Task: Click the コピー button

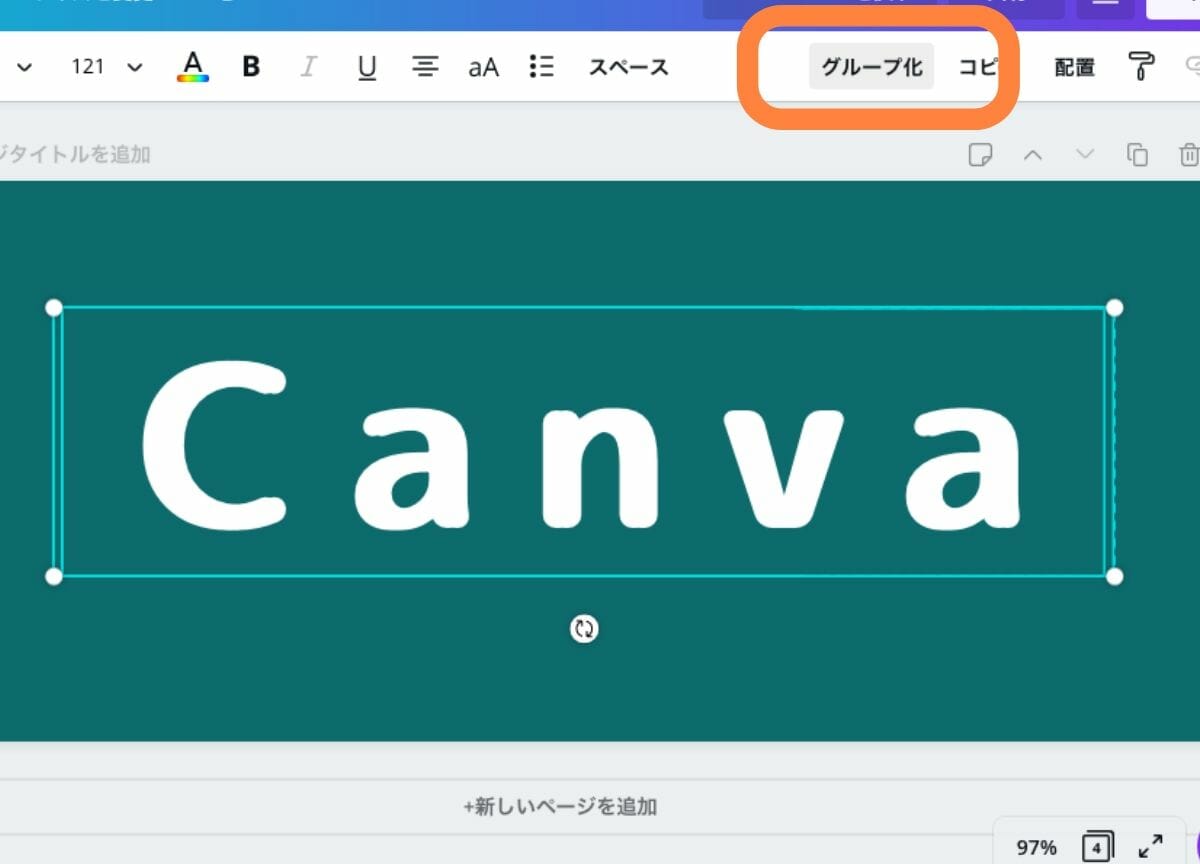Action: 978,67
